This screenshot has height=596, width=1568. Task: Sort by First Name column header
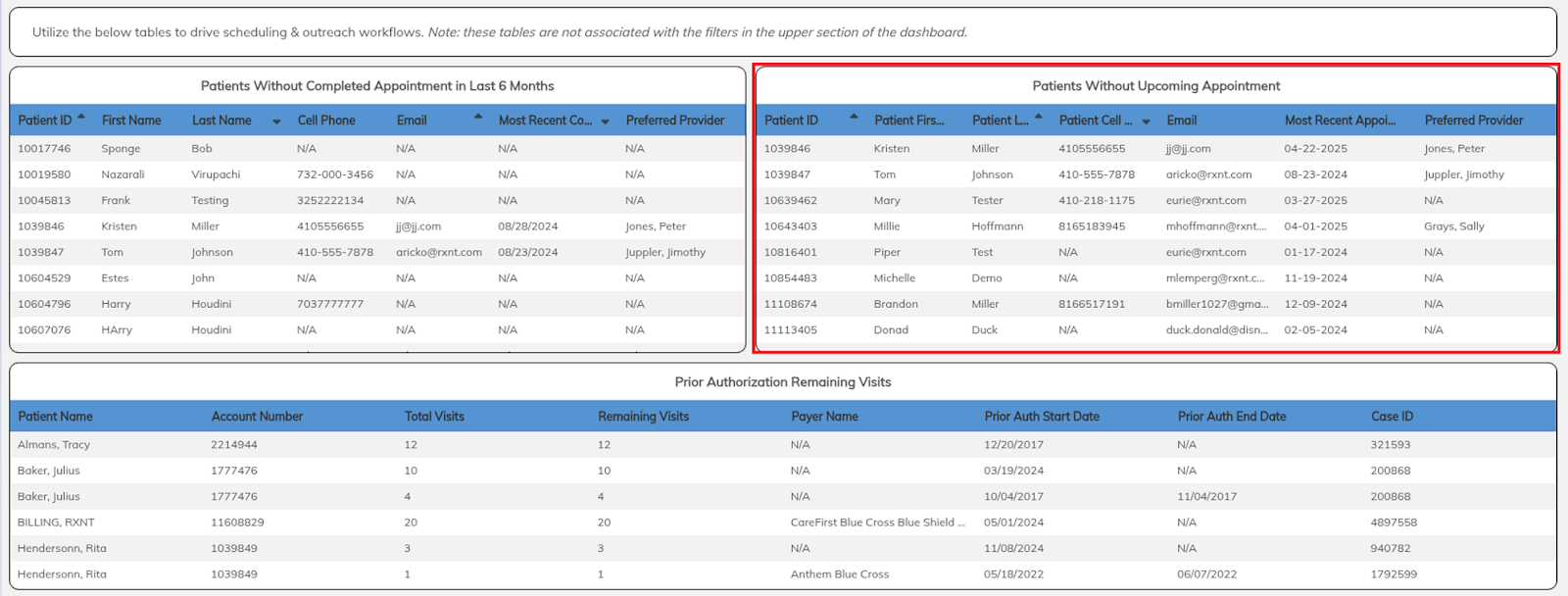131,121
